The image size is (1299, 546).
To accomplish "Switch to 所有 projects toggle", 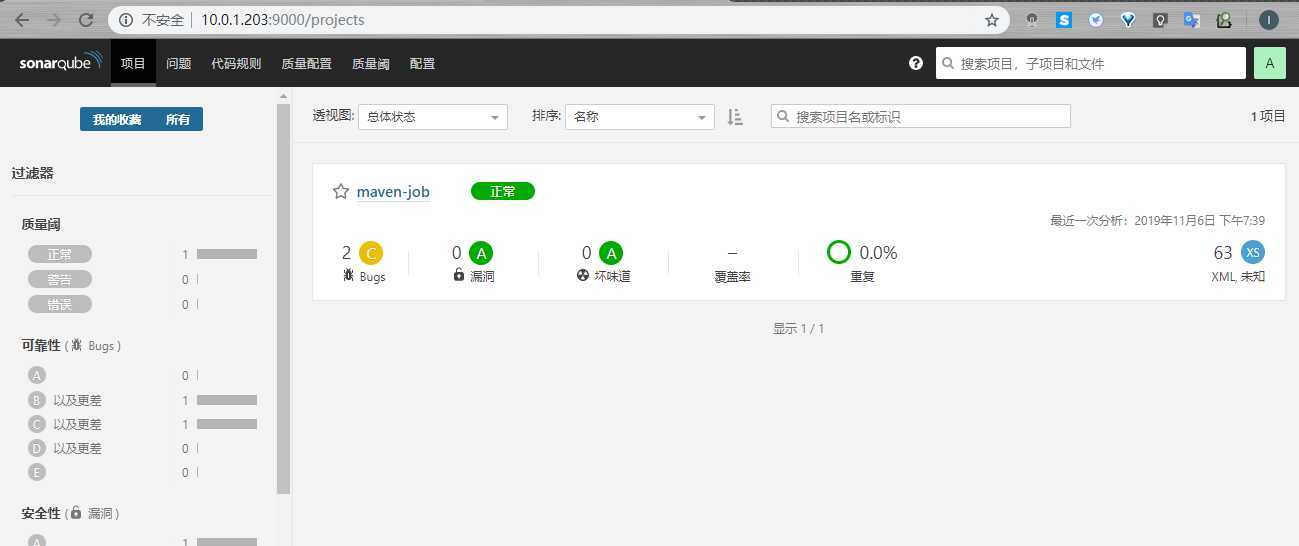I will point(178,119).
